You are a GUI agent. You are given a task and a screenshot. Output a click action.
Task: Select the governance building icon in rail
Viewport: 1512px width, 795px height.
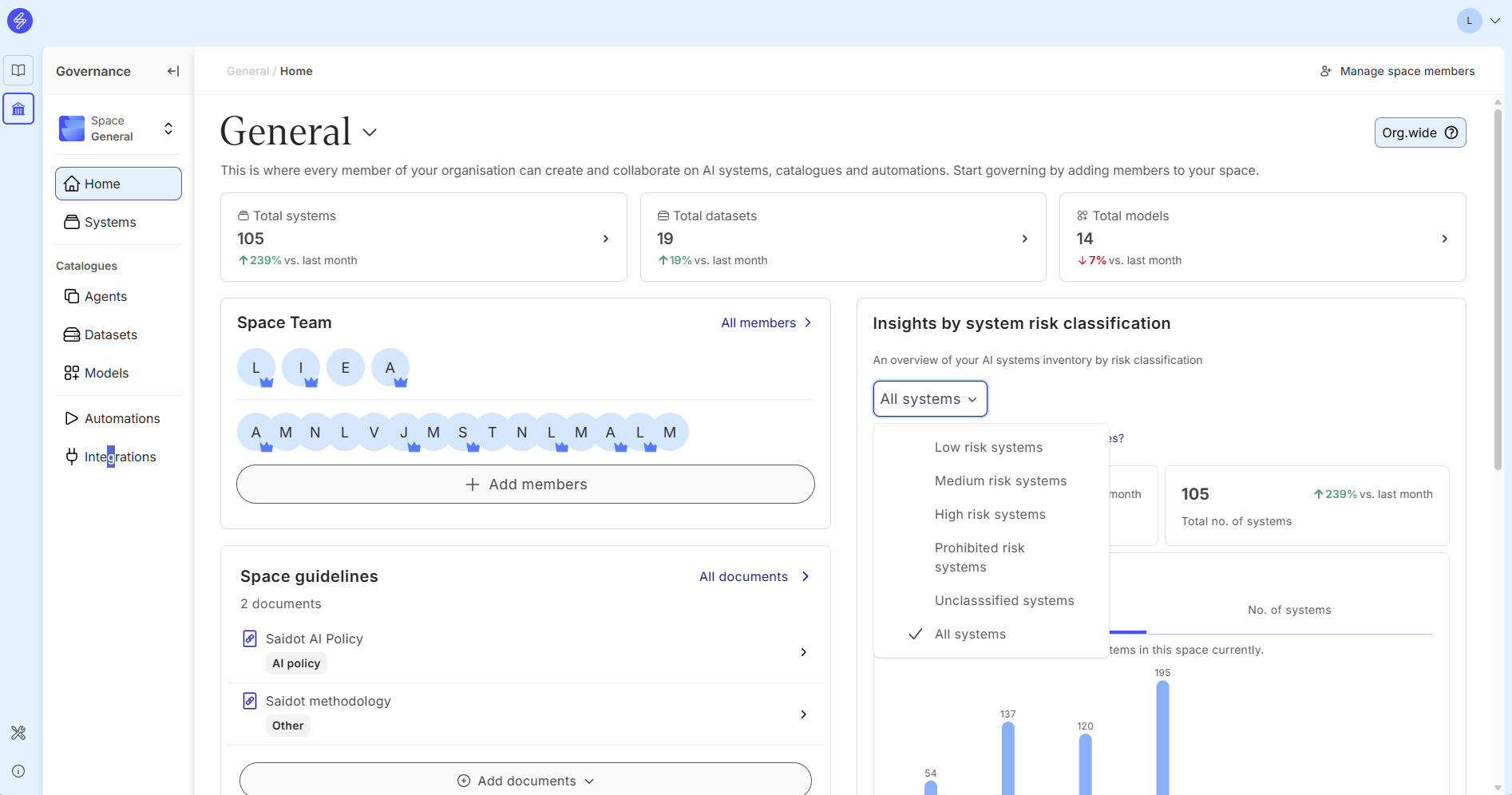pos(18,109)
